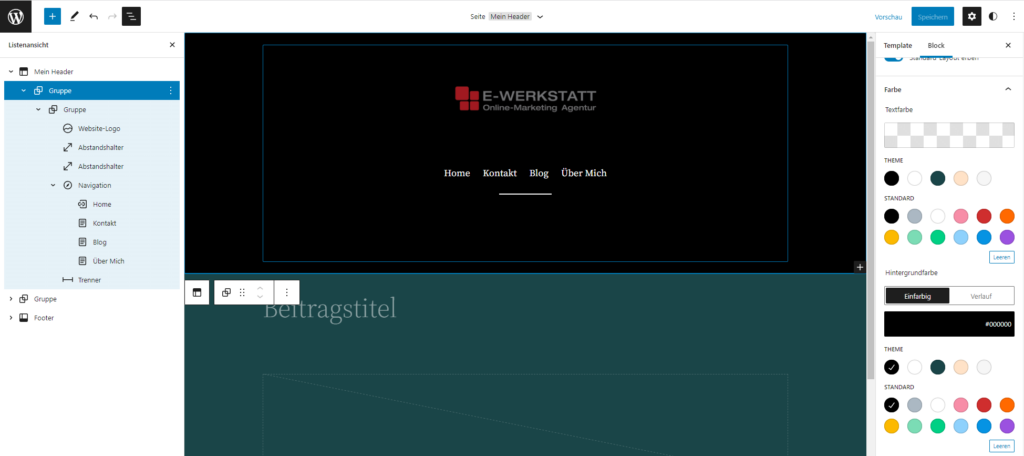Click Leeren under text color
Screen dimensions: 1024x456
(x=1002, y=257)
